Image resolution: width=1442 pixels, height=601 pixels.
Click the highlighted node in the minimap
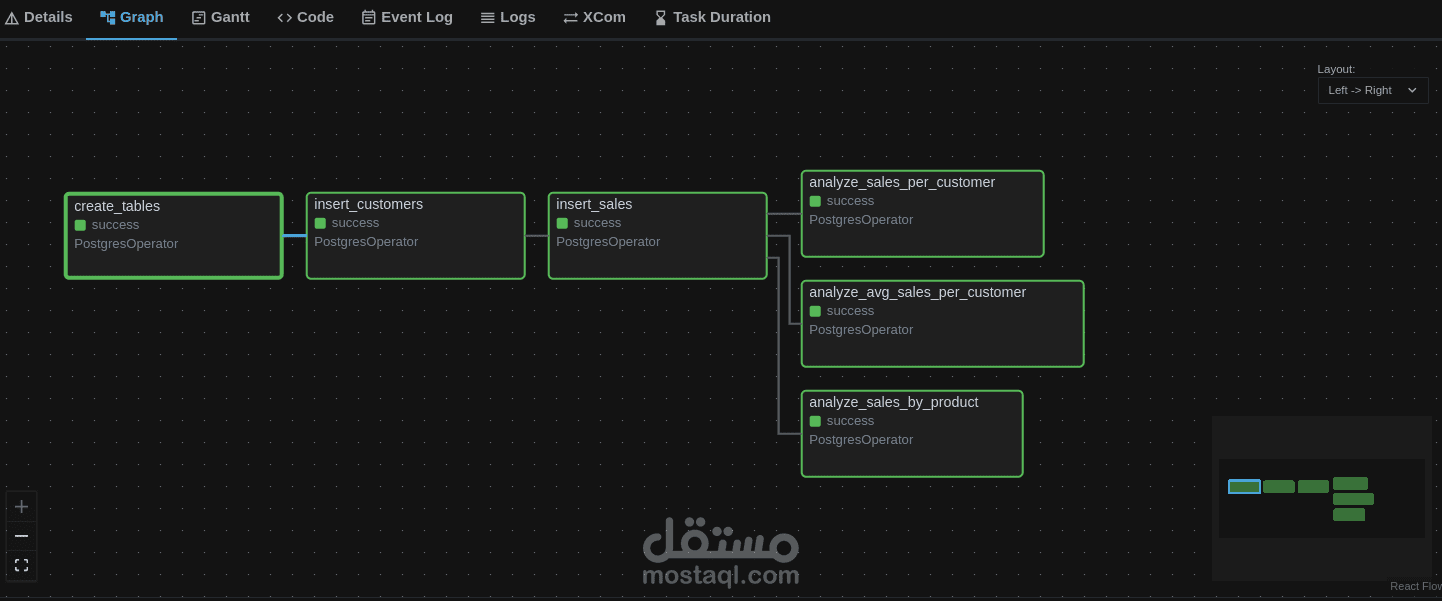pos(1244,487)
